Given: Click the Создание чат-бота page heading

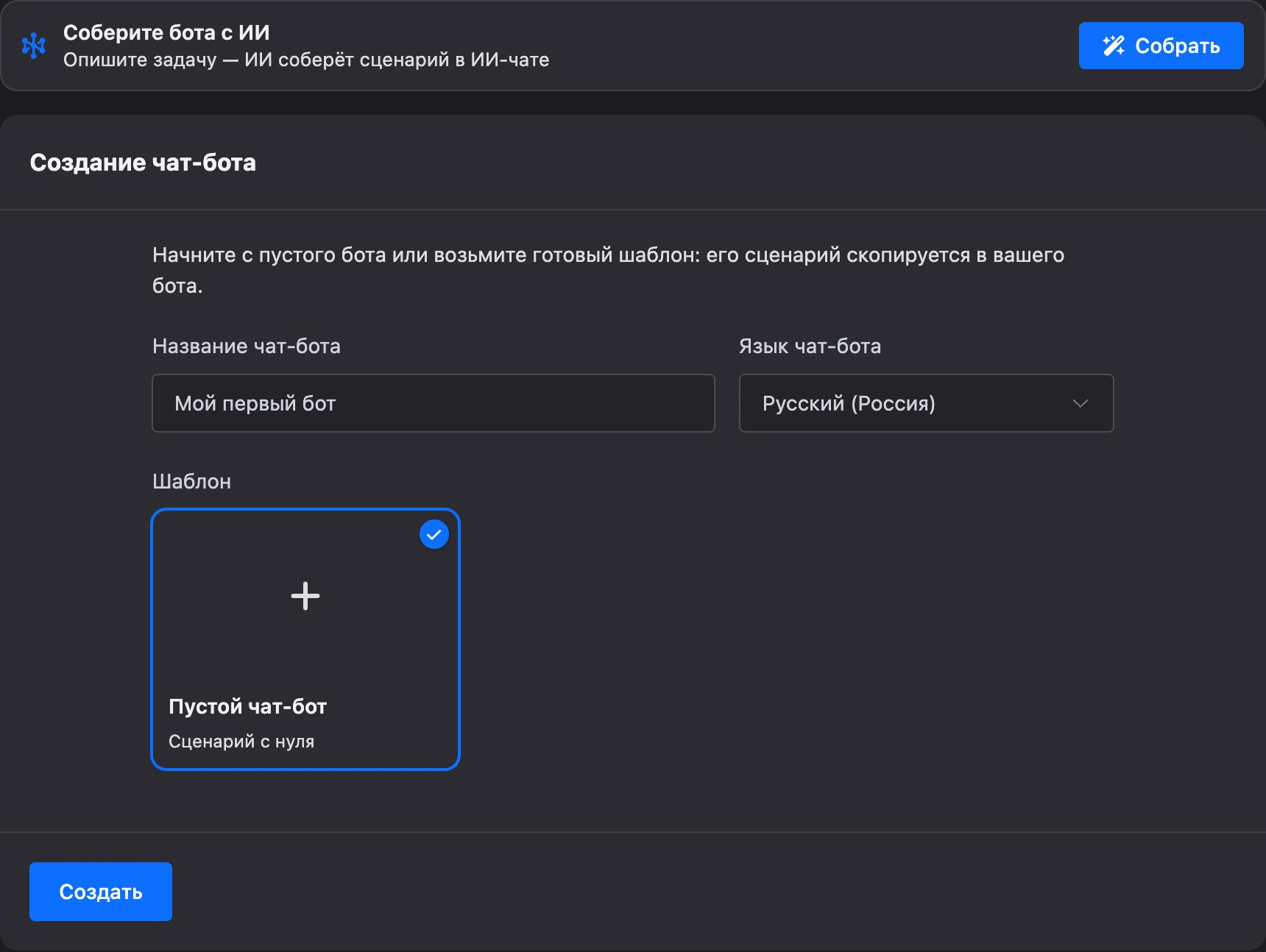Looking at the screenshot, I should click(x=143, y=163).
